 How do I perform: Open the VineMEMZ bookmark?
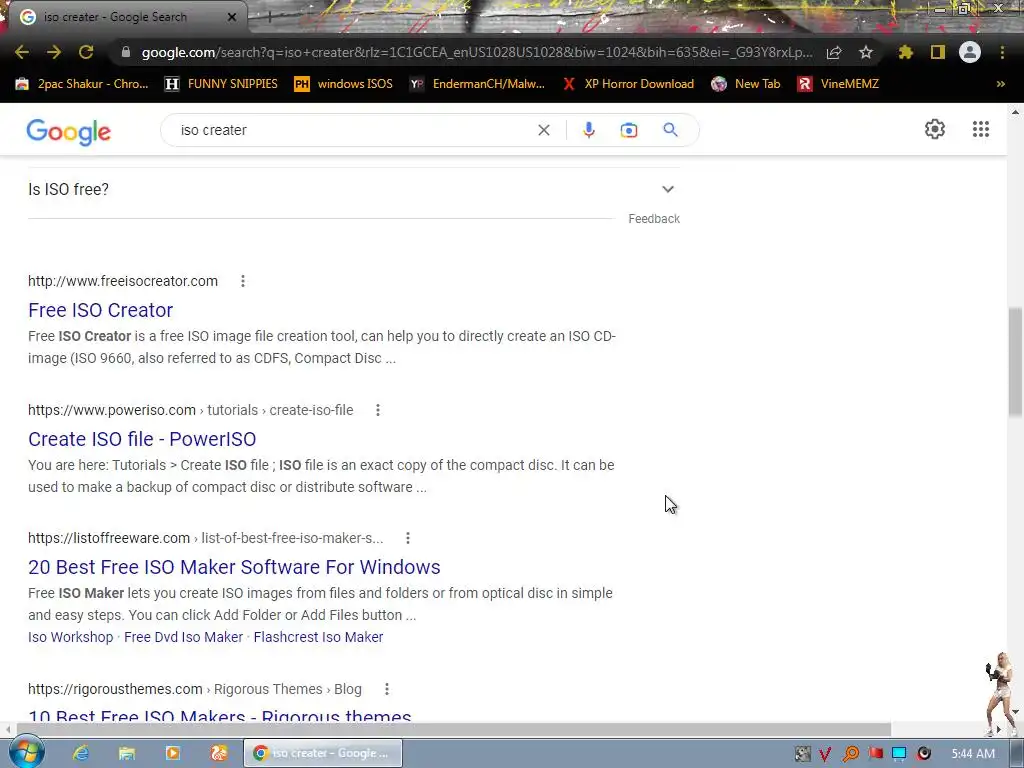click(839, 84)
